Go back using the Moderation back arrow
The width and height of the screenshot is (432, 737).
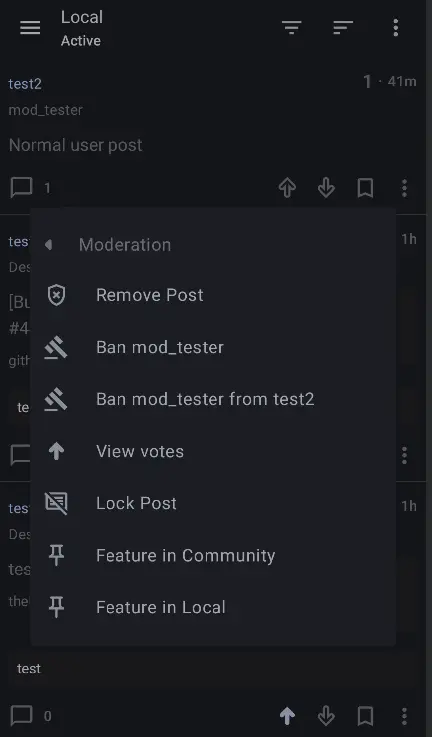tap(48, 244)
